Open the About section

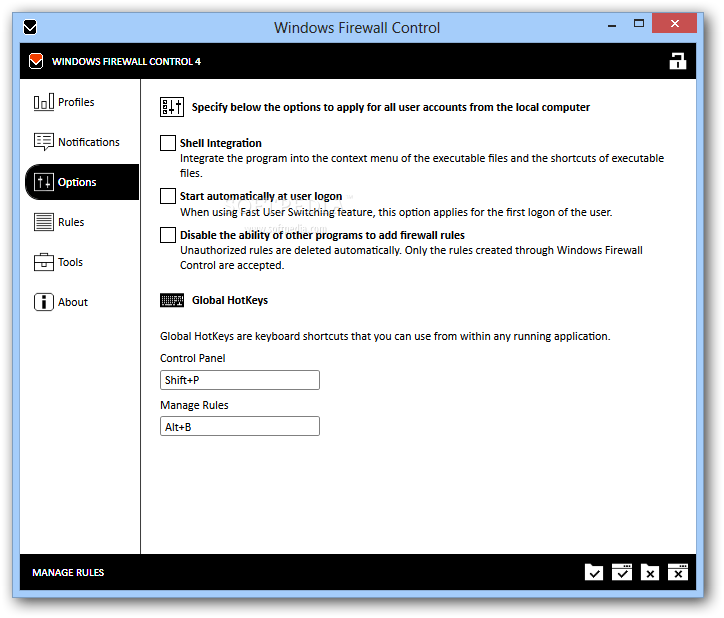pos(60,302)
